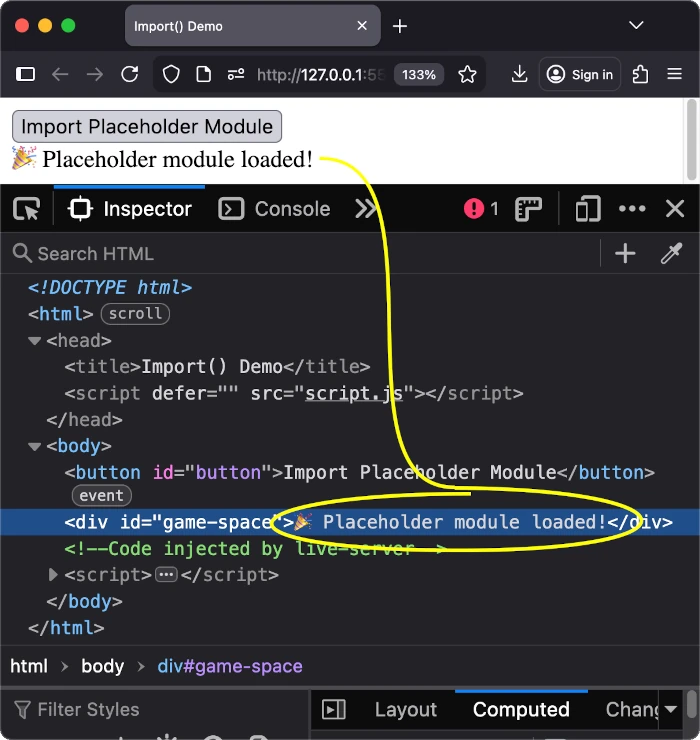Image resolution: width=700 pixels, height=740 pixels.
Task: Open the Firefox application menu
Action: coord(675,75)
